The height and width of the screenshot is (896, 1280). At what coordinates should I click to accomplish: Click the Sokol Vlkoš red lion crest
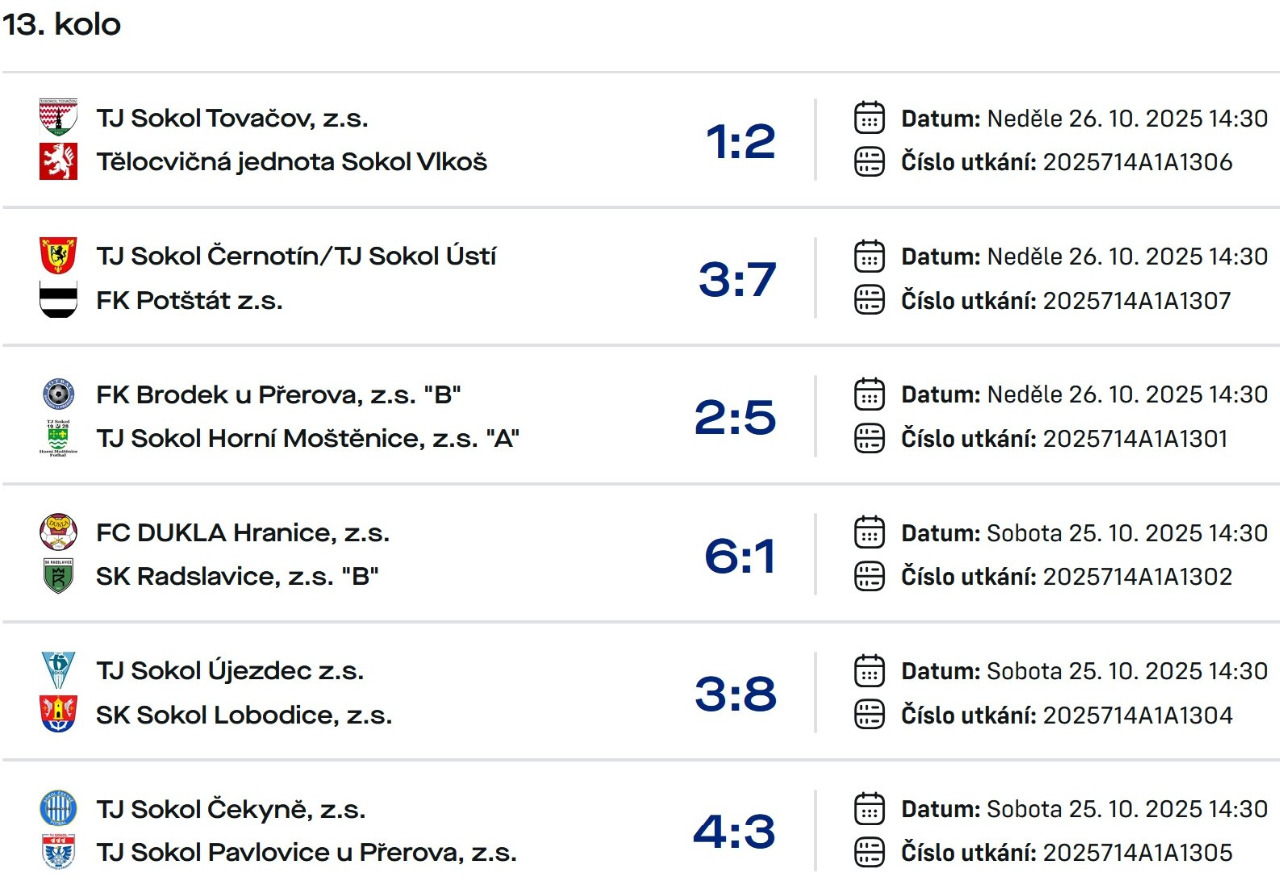[x=58, y=161]
